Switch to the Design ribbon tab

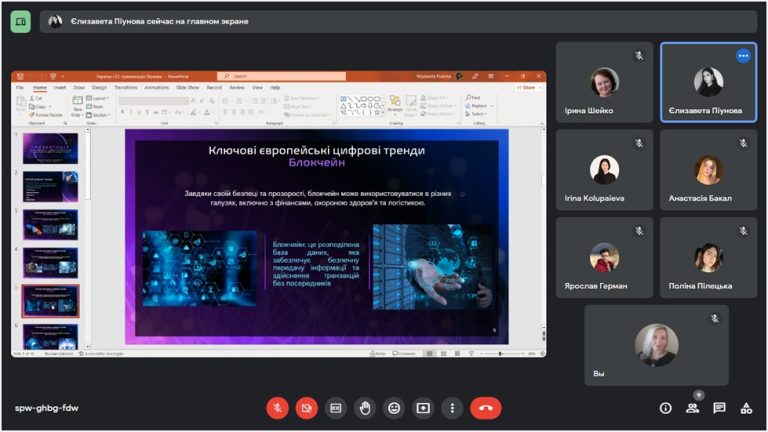tap(99, 88)
